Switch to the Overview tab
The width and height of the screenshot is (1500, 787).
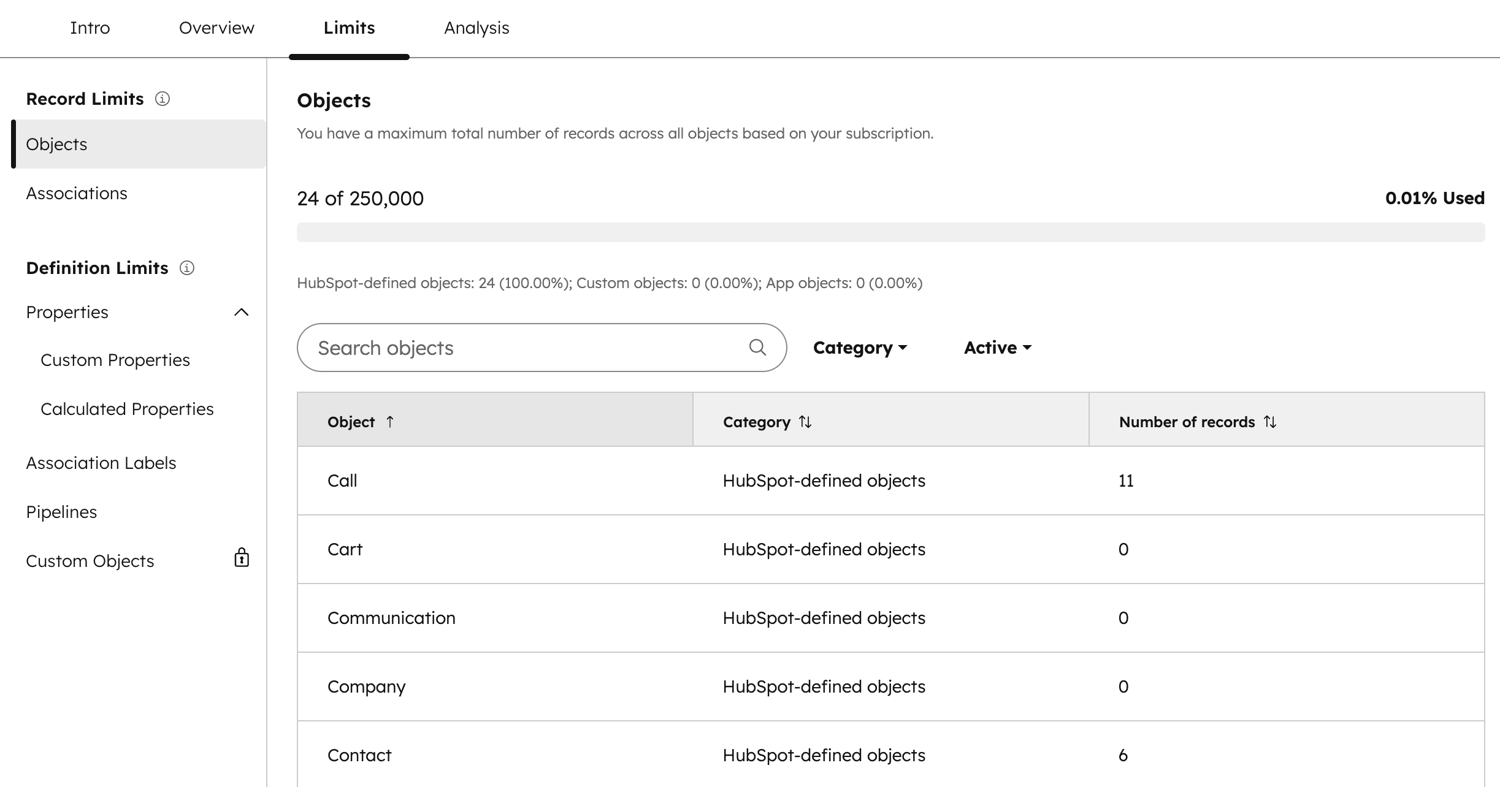coord(216,28)
